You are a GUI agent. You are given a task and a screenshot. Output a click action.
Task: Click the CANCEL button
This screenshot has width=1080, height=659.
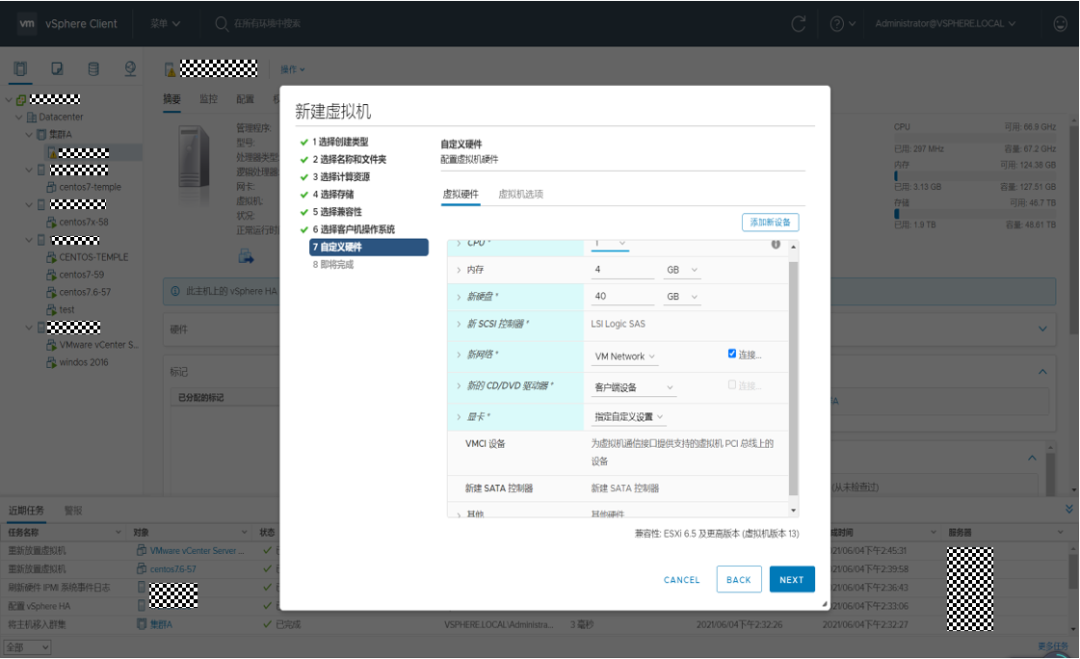682,580
